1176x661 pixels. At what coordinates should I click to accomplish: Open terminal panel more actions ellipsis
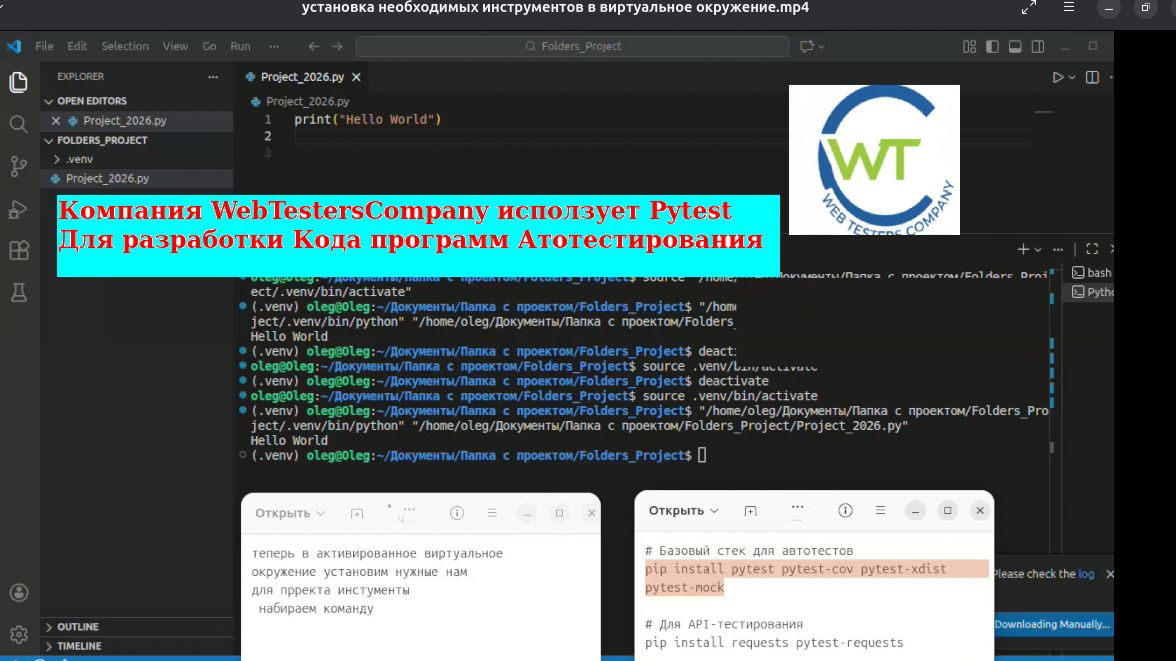tap(1058, 249)
